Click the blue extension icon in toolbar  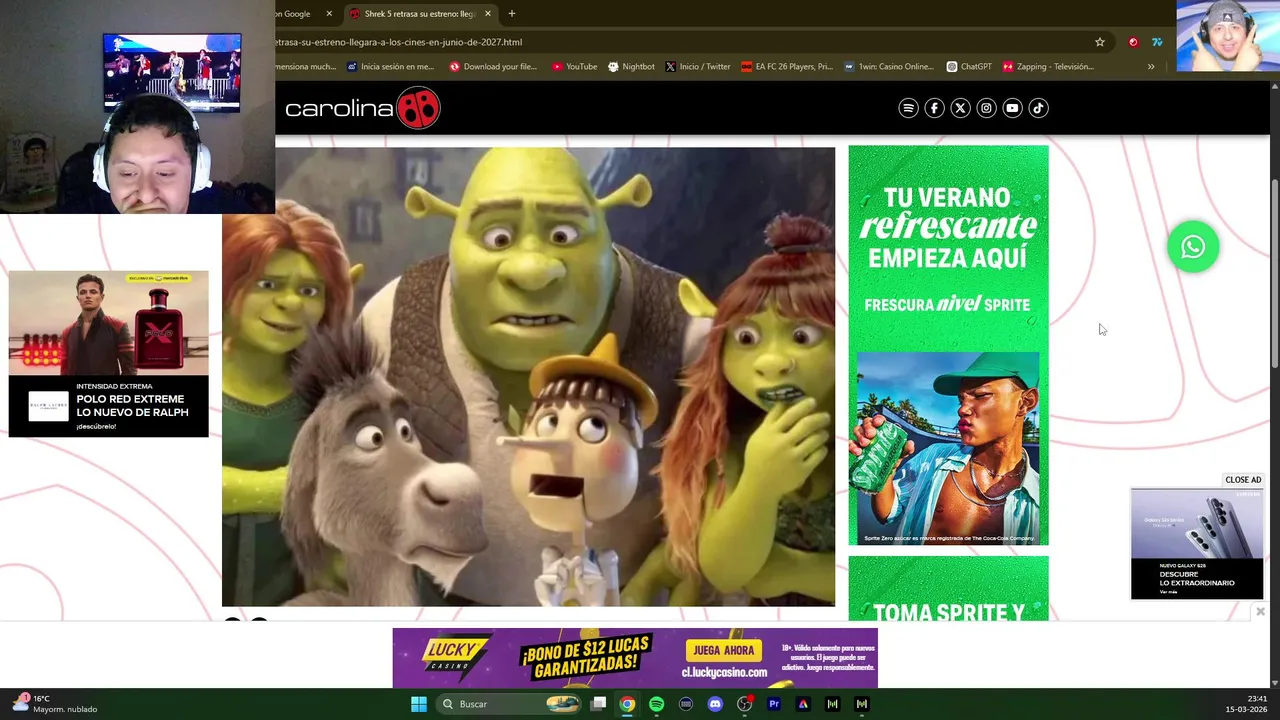tap(1157, 42)
